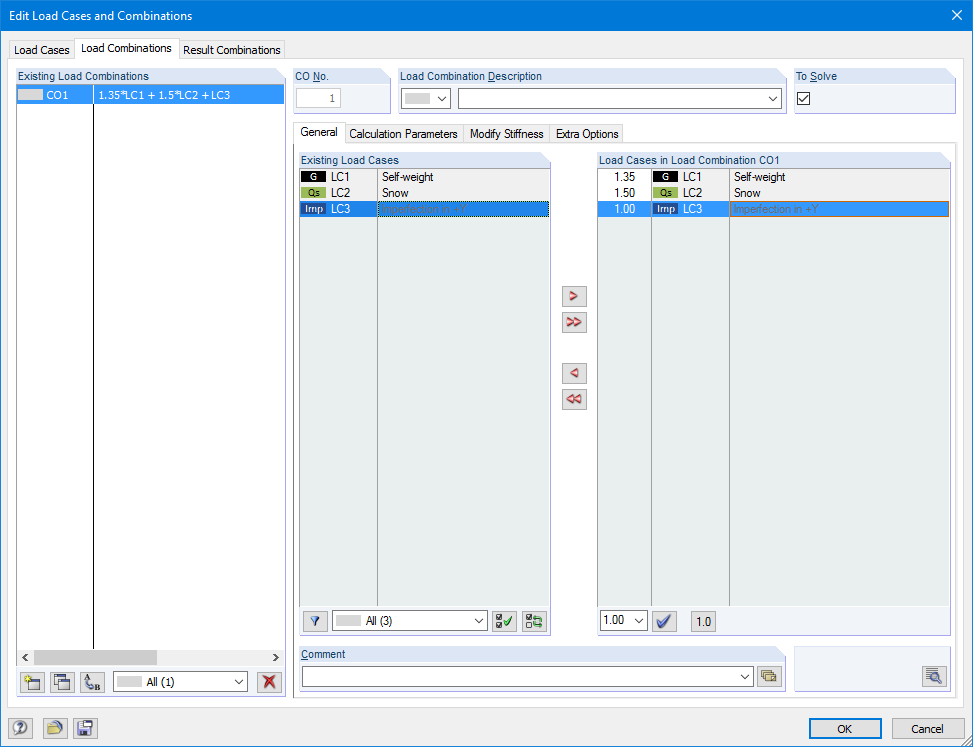
Task: Remove all load cases from CO1
Action: pos(573,399)
